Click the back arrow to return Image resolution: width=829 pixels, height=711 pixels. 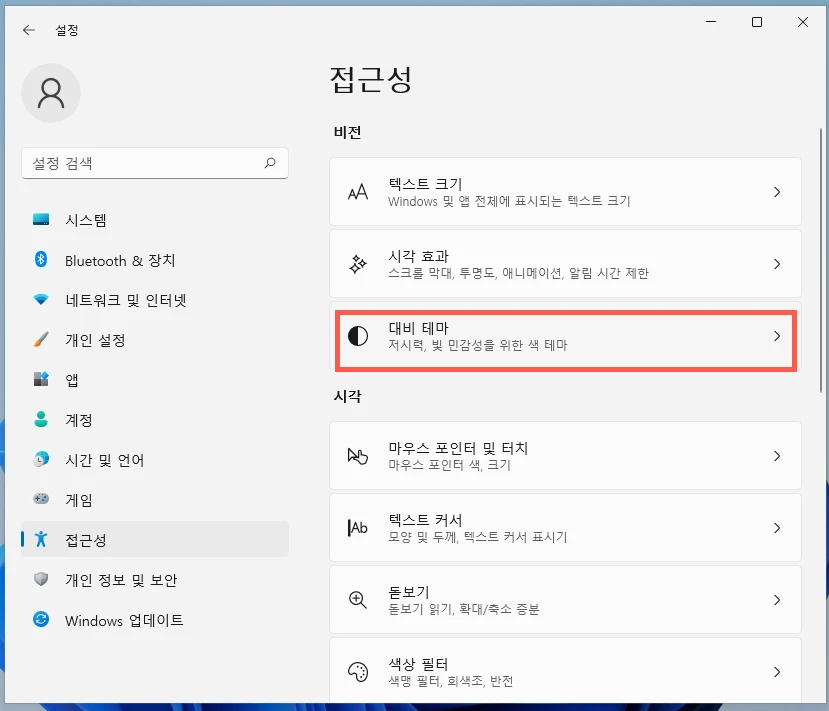[28, 29]
